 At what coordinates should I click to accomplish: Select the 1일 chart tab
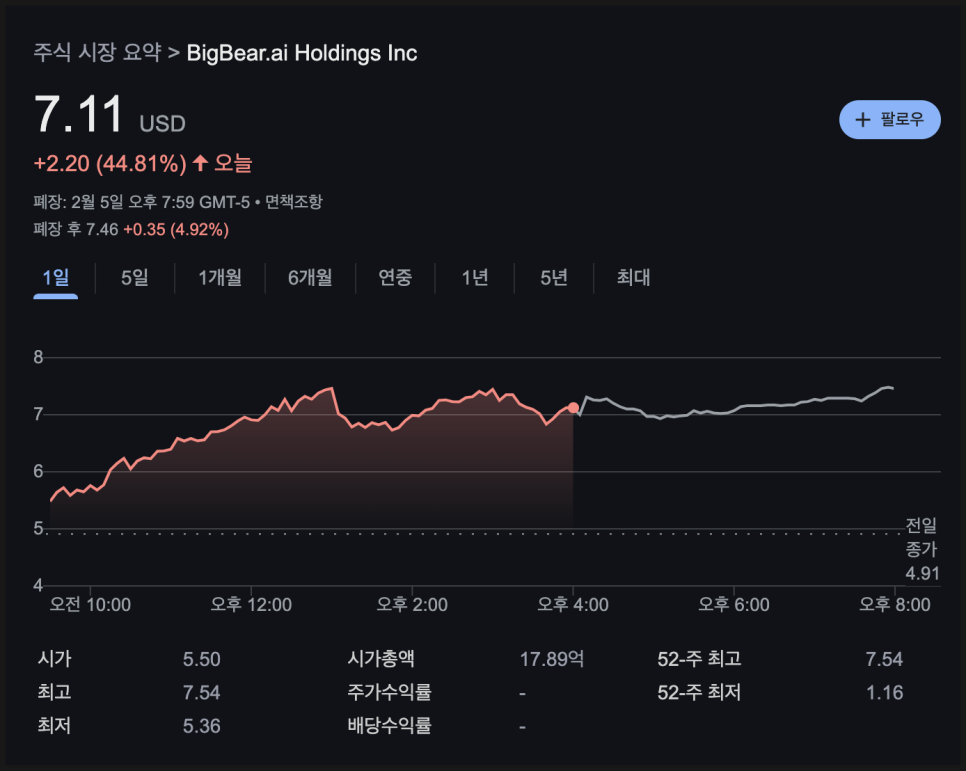point(55,278)
